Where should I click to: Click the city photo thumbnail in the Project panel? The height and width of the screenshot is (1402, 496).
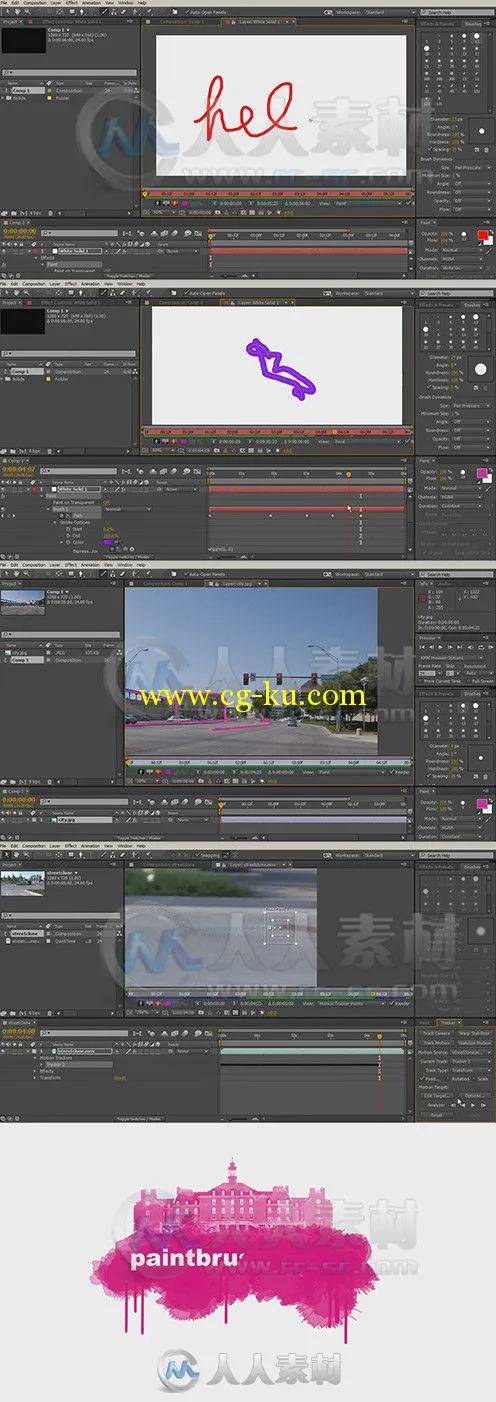[x=23, y=602]
